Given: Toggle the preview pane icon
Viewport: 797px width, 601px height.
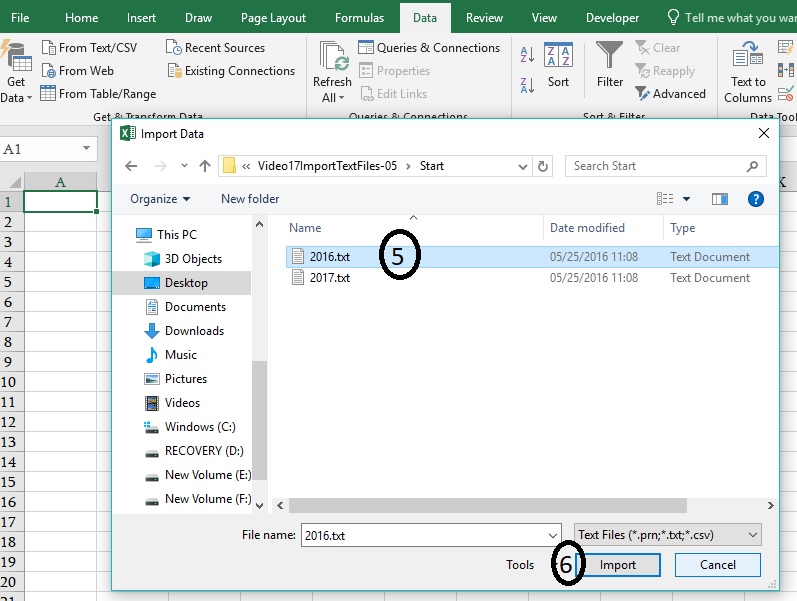Looking at the screenshot, I should (x=720, y=199).
